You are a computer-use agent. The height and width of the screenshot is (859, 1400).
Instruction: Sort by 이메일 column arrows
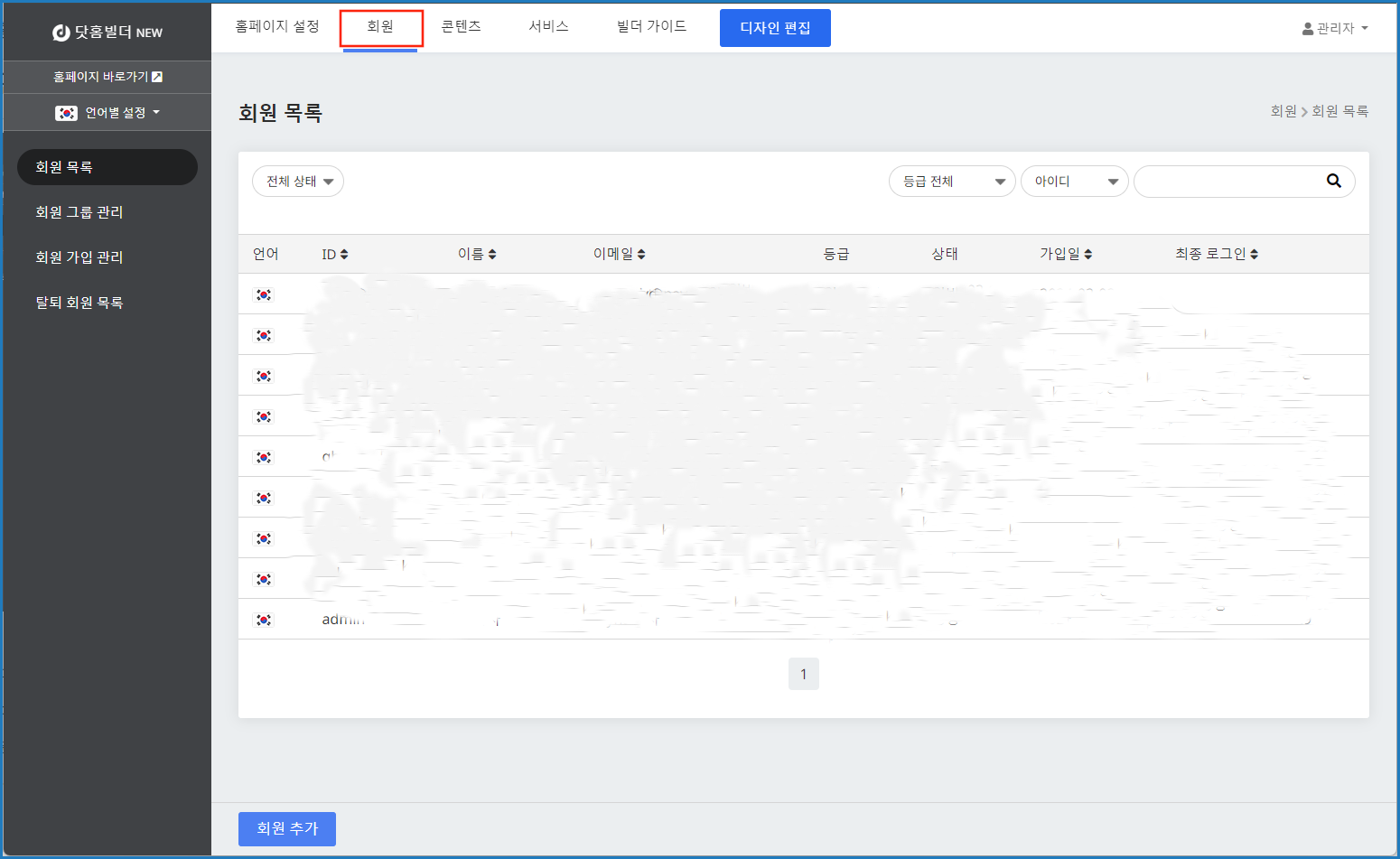pyautogui.click(x=641, y=255)
